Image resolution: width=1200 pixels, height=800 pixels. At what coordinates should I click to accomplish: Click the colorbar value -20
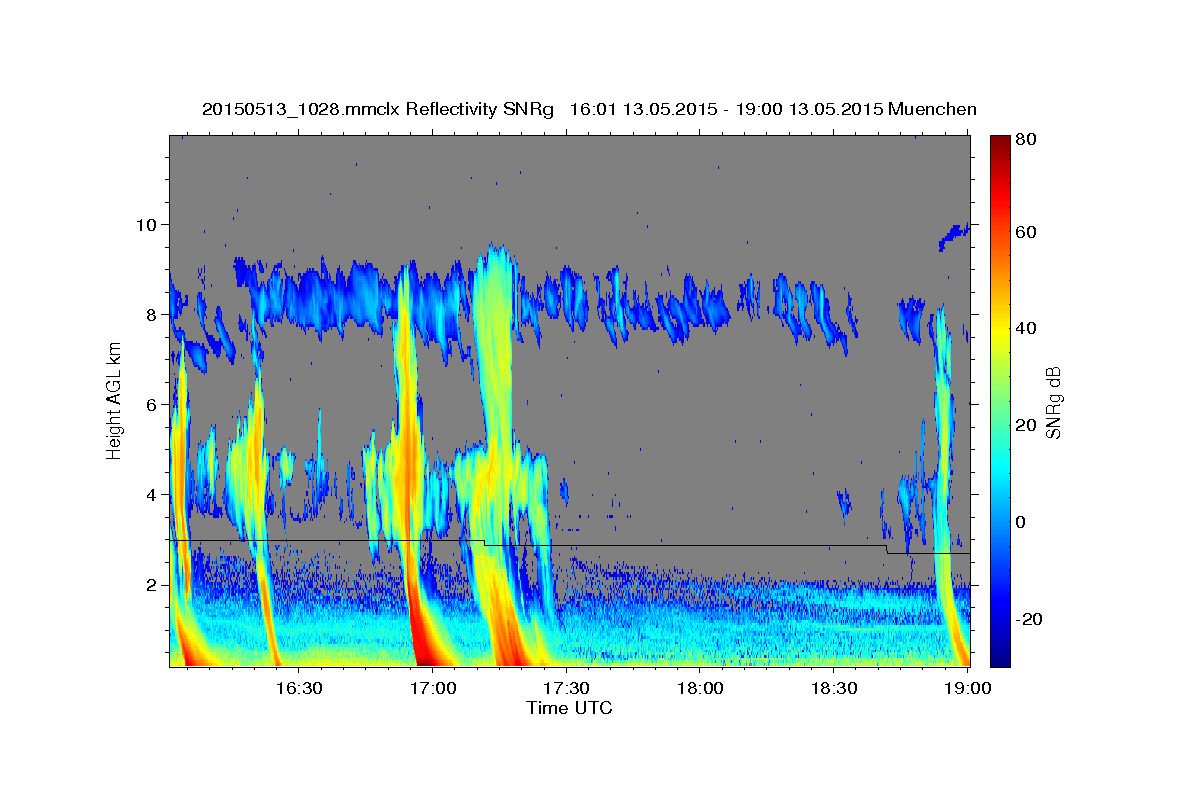(1028, 619)
